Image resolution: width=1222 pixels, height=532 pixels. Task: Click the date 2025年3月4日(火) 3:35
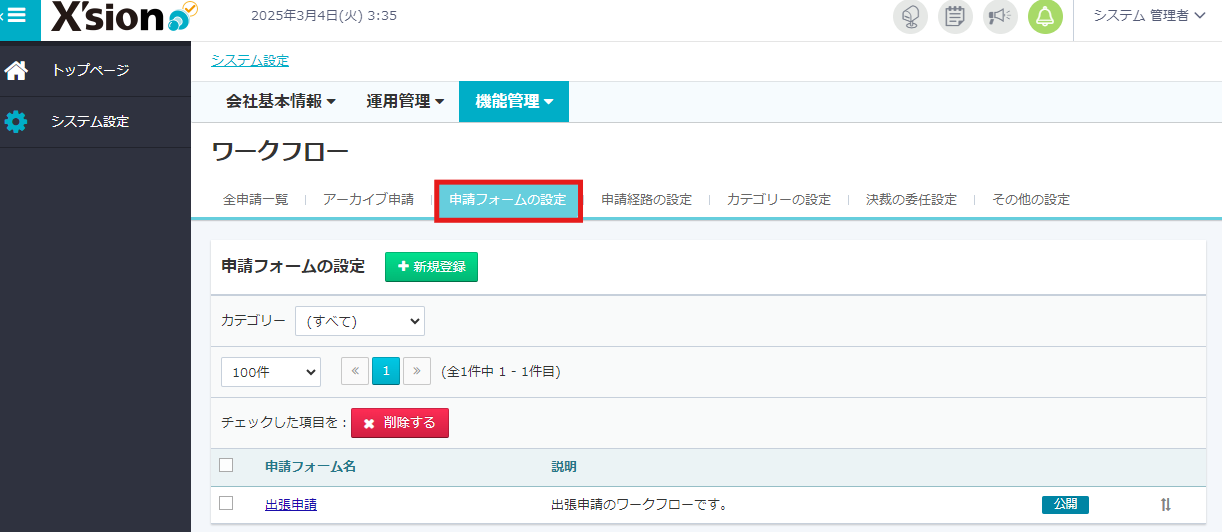[324, 15]
